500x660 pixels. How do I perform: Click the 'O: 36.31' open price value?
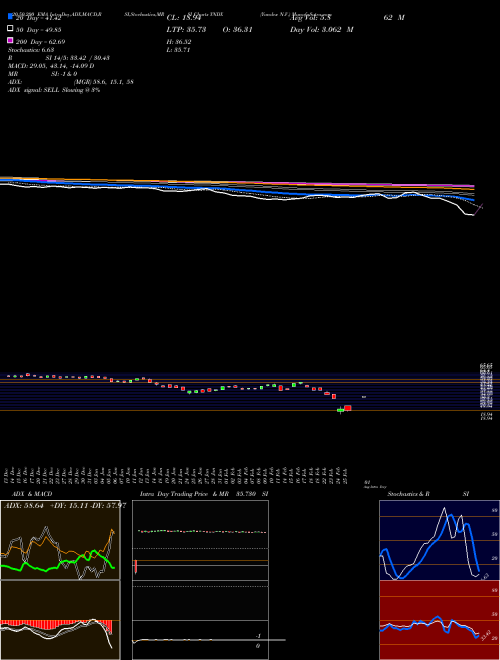point(237,29)
